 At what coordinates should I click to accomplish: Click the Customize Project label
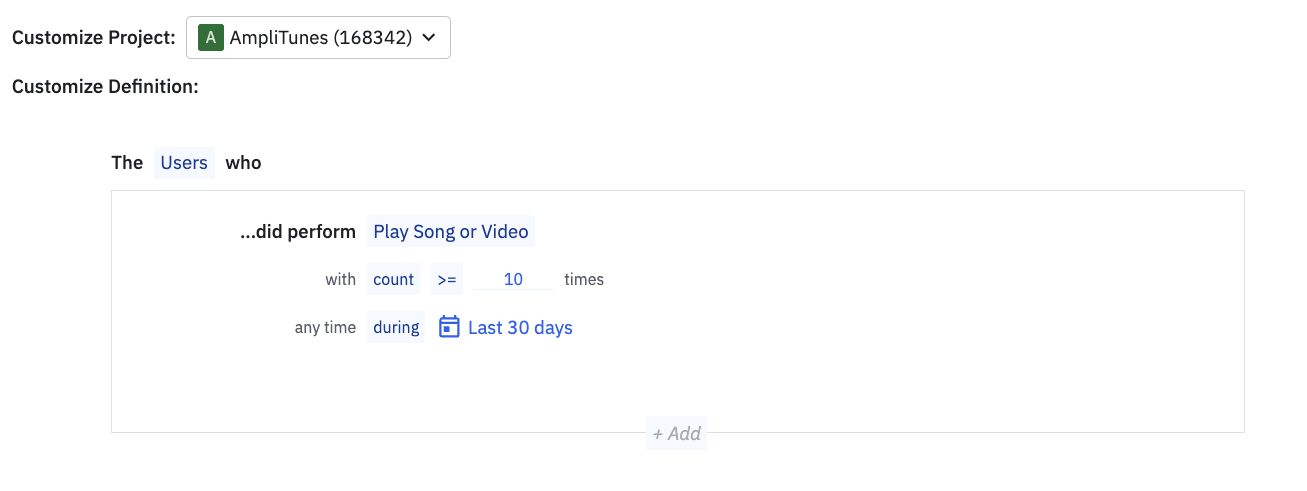pyautogui.click(x=93, y=38)
